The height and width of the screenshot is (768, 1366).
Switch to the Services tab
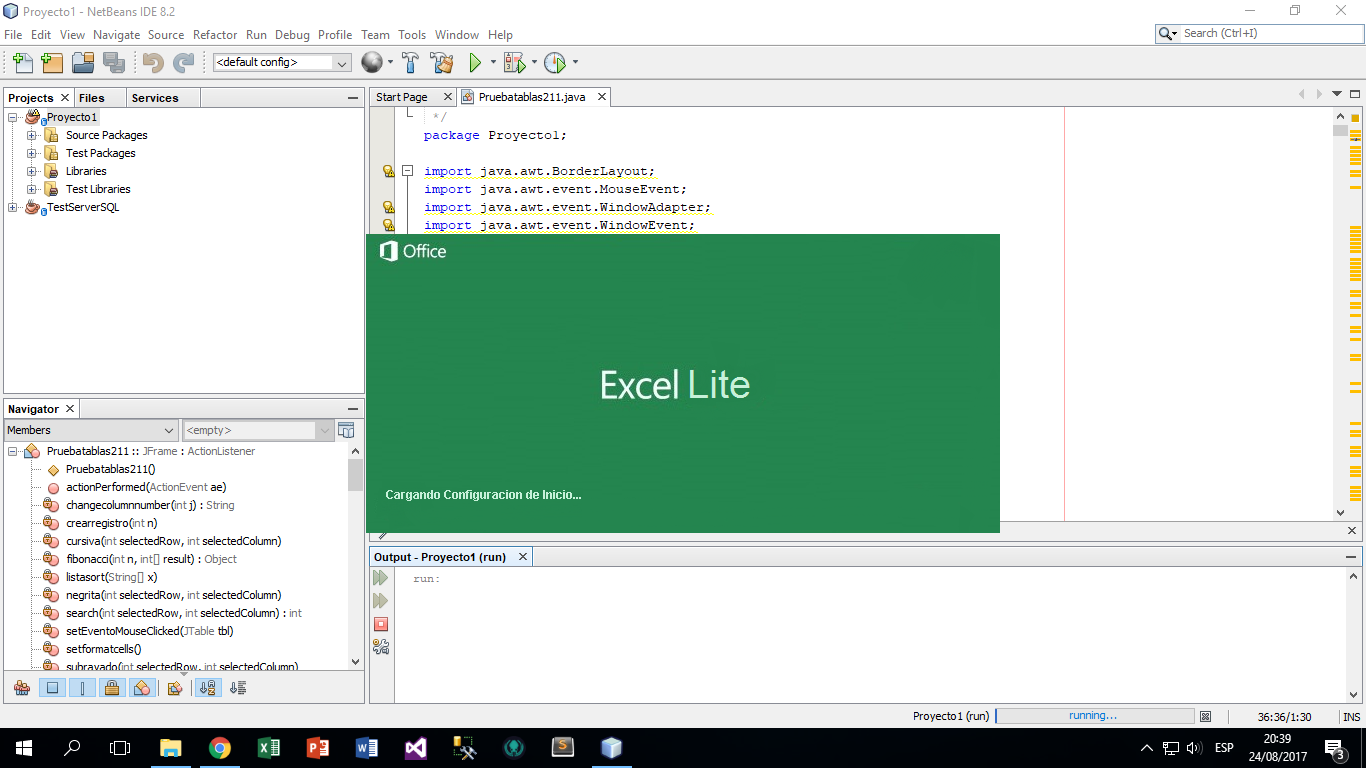coord(155,98)
